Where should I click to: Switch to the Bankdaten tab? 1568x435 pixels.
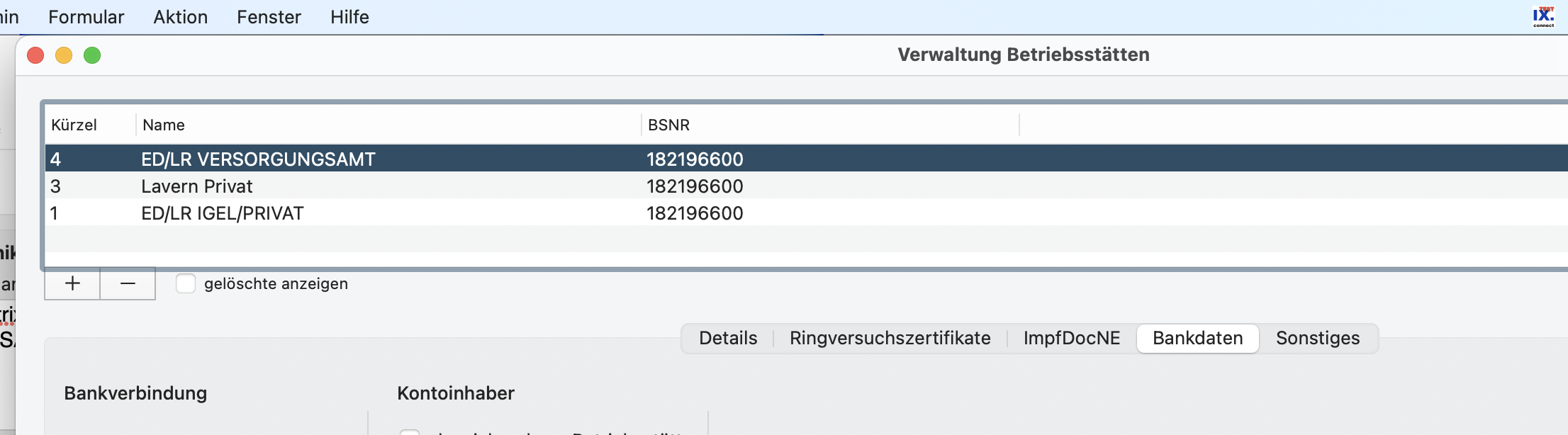(1197, 338)
